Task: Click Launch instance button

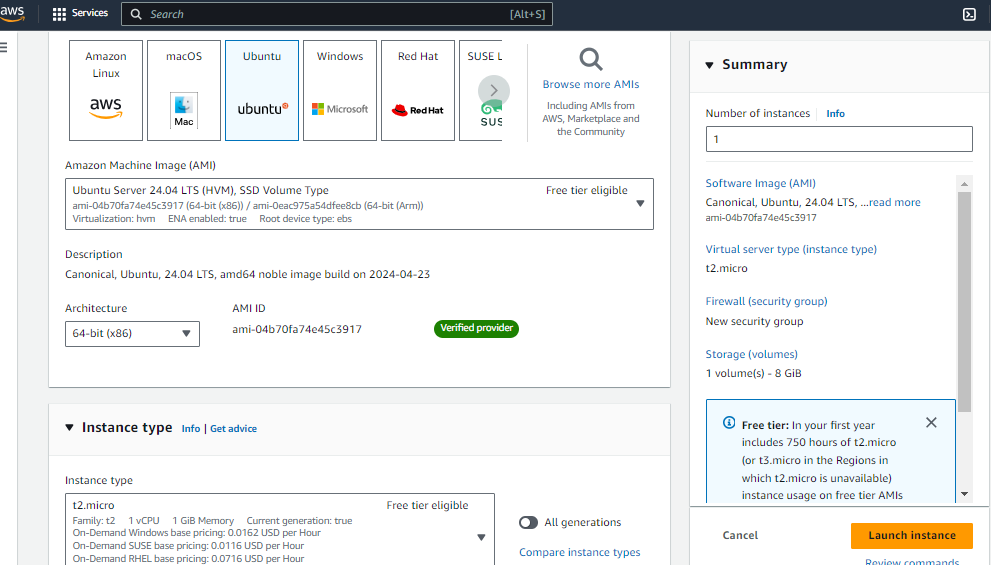Action: 911,535
